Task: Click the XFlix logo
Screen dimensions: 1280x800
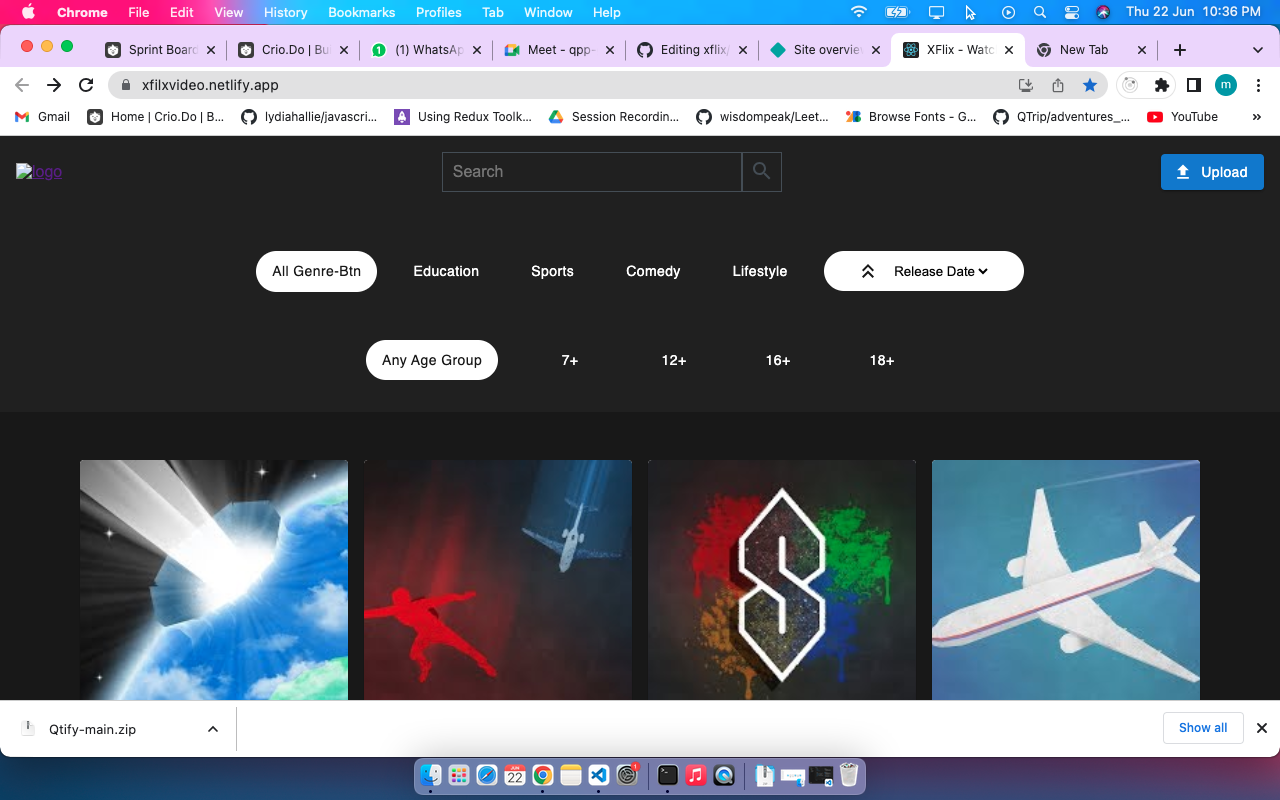Action: click(x=38, y=171)
